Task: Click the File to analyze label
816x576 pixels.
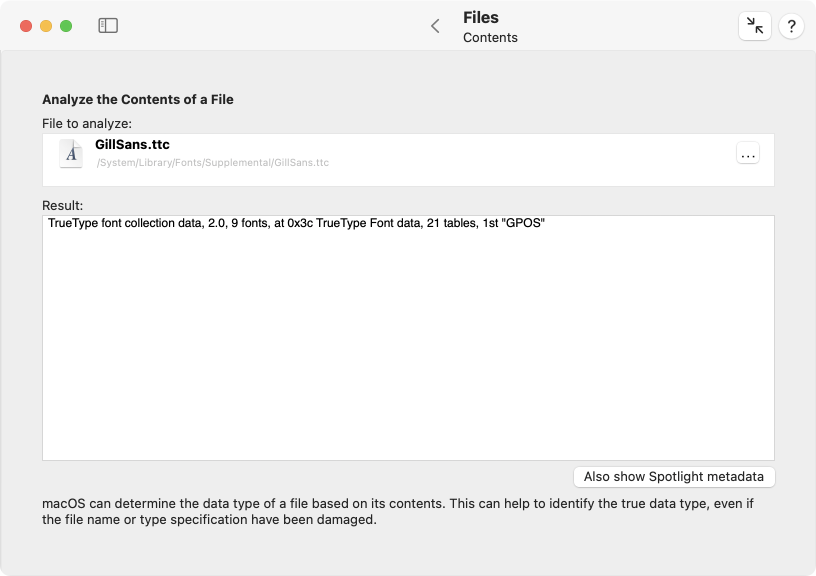Action: click(x=87, y=123)
